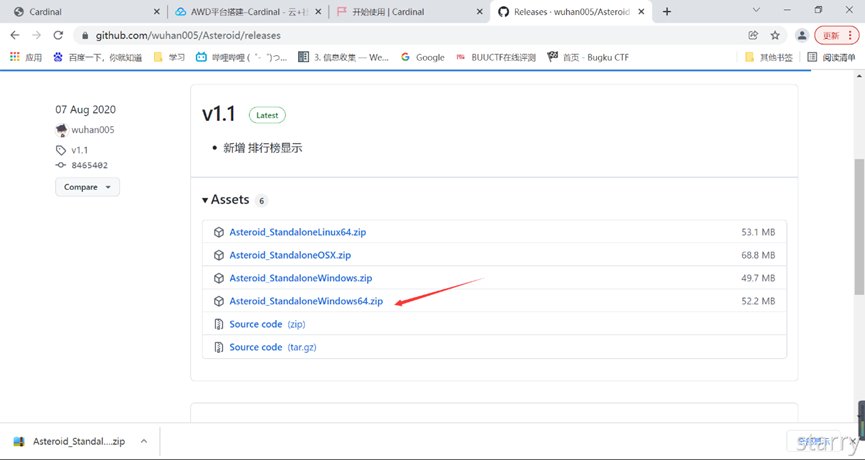Open the 应用 apps bookmark
865x460 pixels.
[x=26, y=57]
